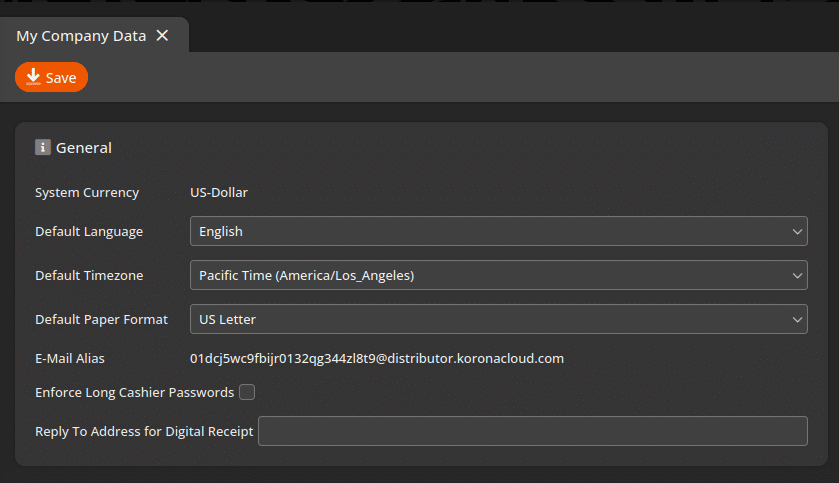
Task: Click the General section heading
Action: 84,148
